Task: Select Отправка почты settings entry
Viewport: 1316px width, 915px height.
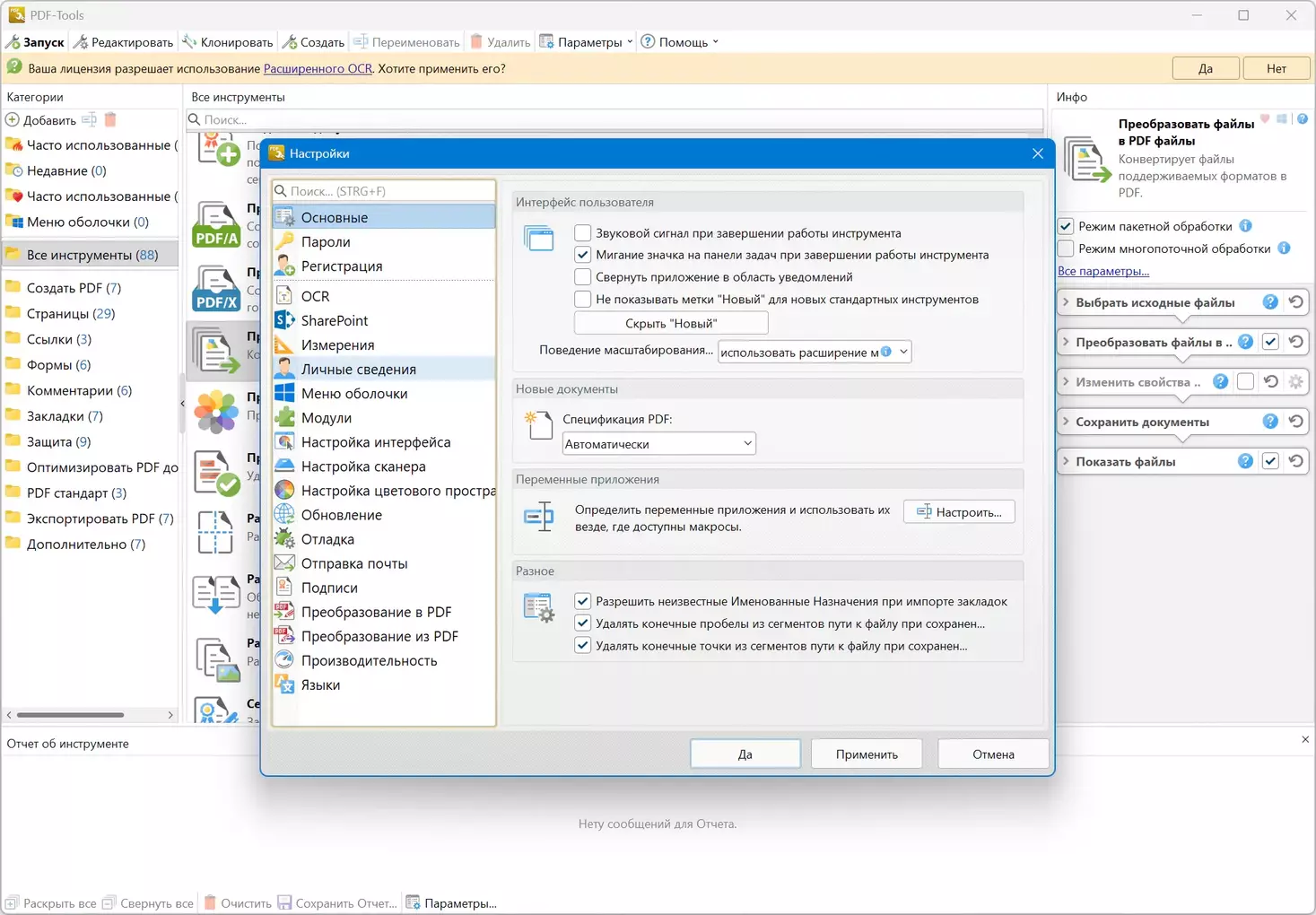Action: coord(353,563)
